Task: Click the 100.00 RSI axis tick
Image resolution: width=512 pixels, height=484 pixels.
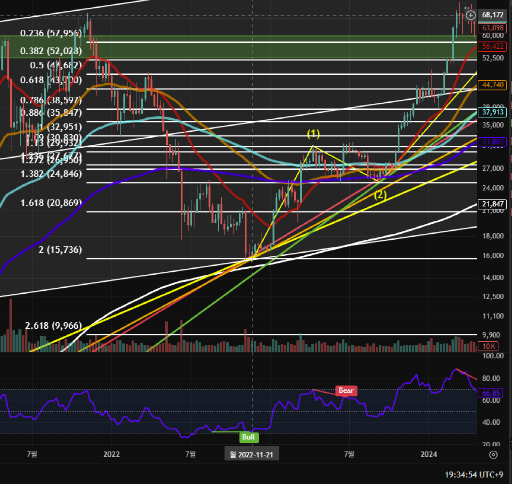Action: [x=493, y=356]
